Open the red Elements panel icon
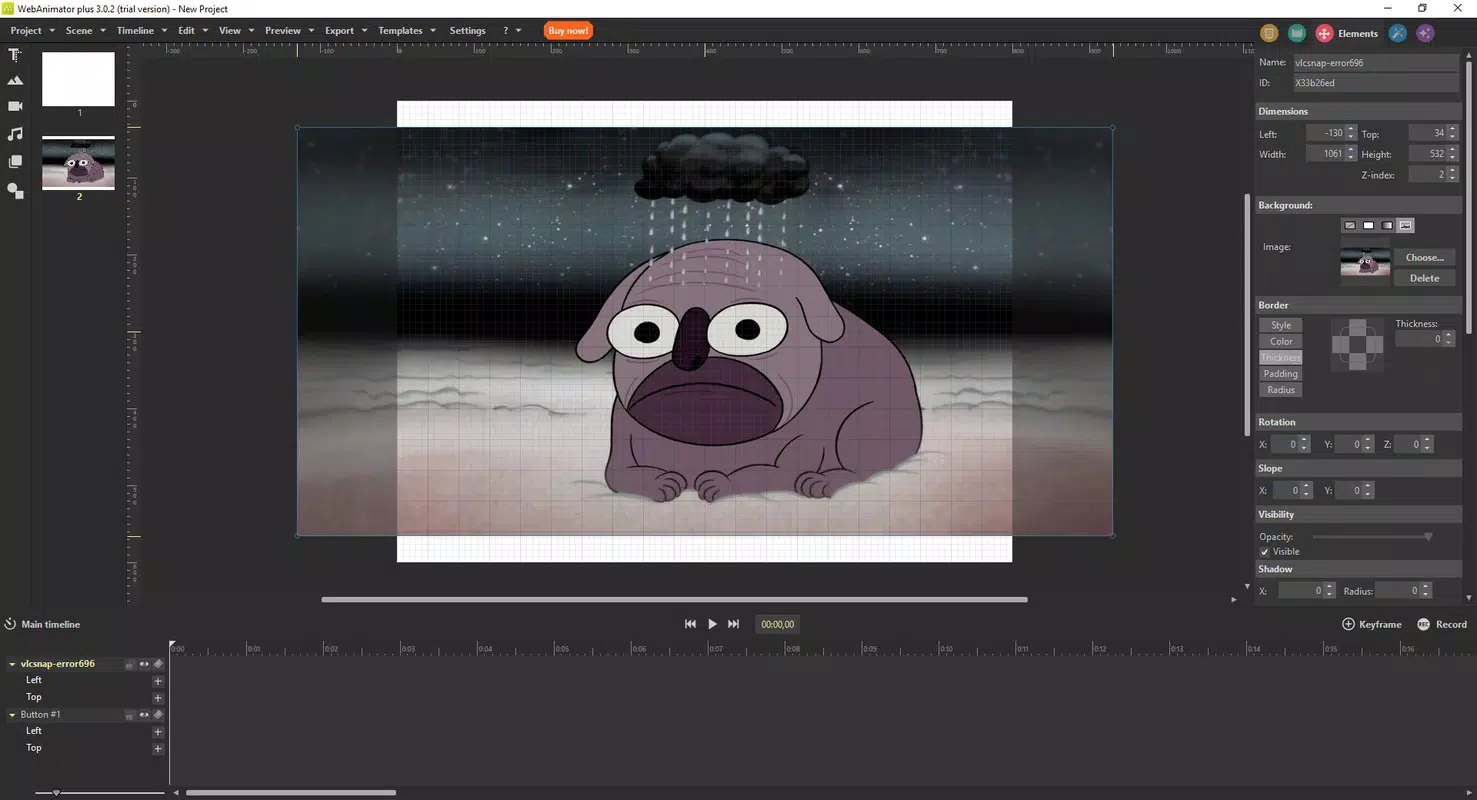The image size is (1477, 800). (x=1324, y=33)
